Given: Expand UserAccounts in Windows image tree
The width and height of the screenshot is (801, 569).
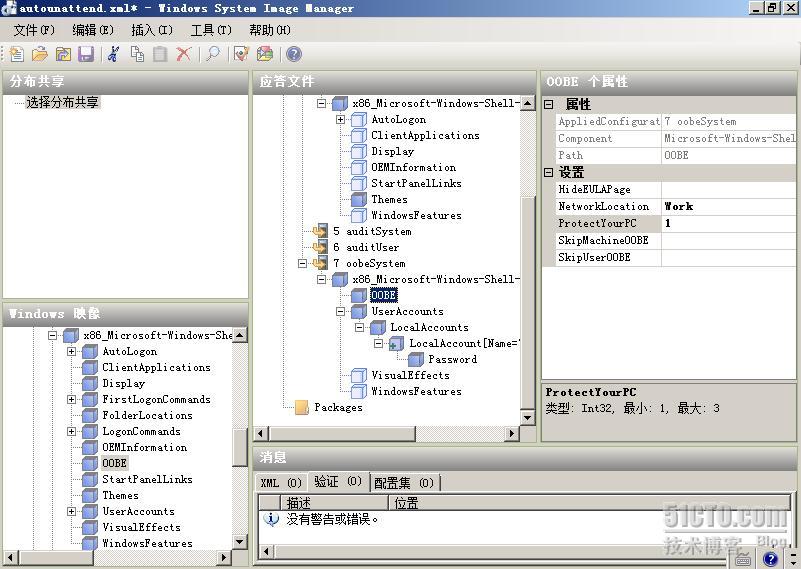Looking at the screenshot, I should pos(72,511).
